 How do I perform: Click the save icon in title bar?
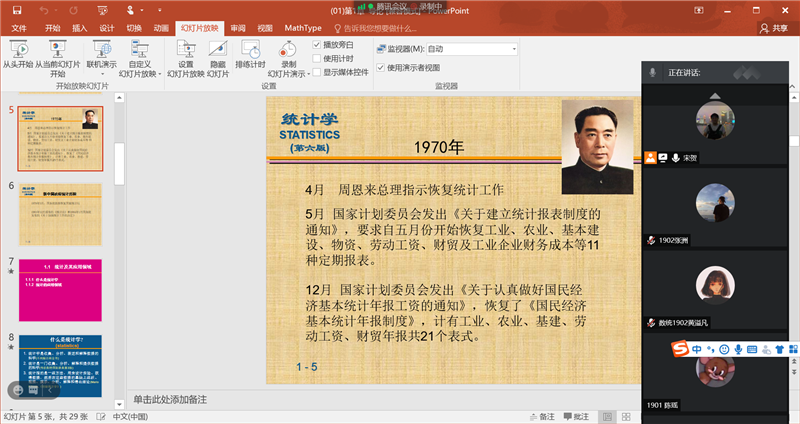[18, 10]
